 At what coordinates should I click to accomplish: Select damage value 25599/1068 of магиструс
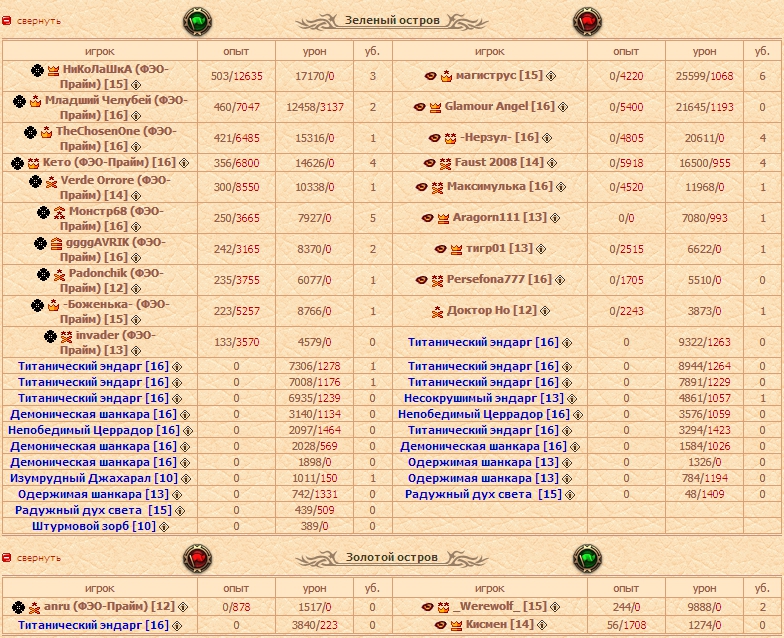[704, 76]
